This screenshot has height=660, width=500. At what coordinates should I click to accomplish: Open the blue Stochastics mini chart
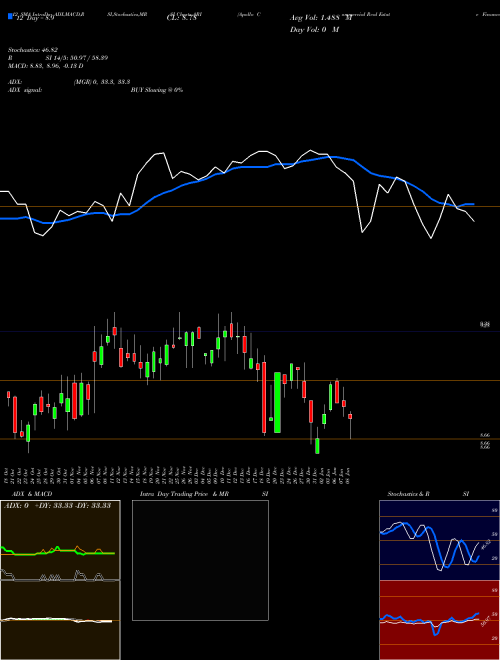pos(439,540)
